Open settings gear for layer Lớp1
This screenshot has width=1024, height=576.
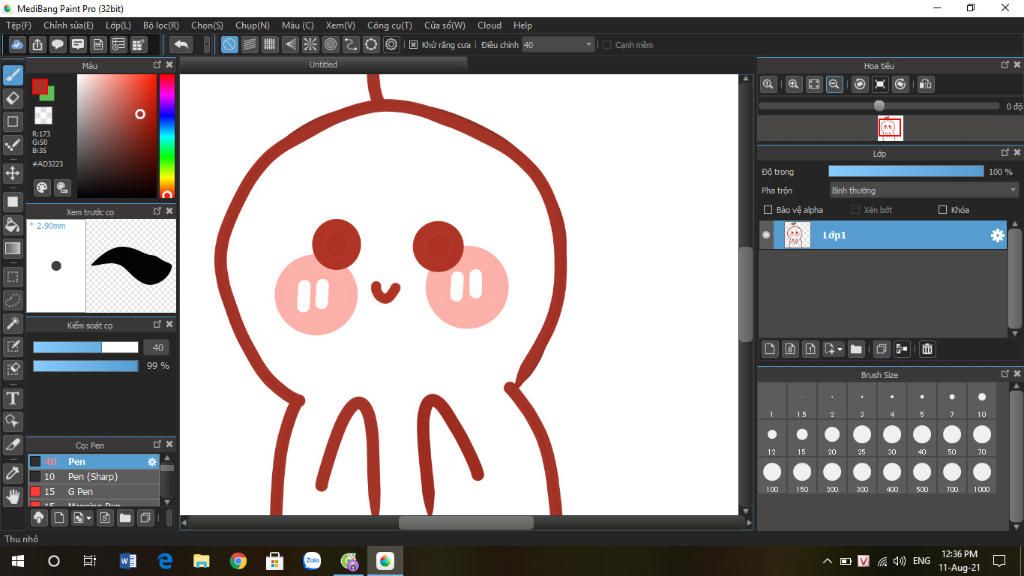point(996,235)
